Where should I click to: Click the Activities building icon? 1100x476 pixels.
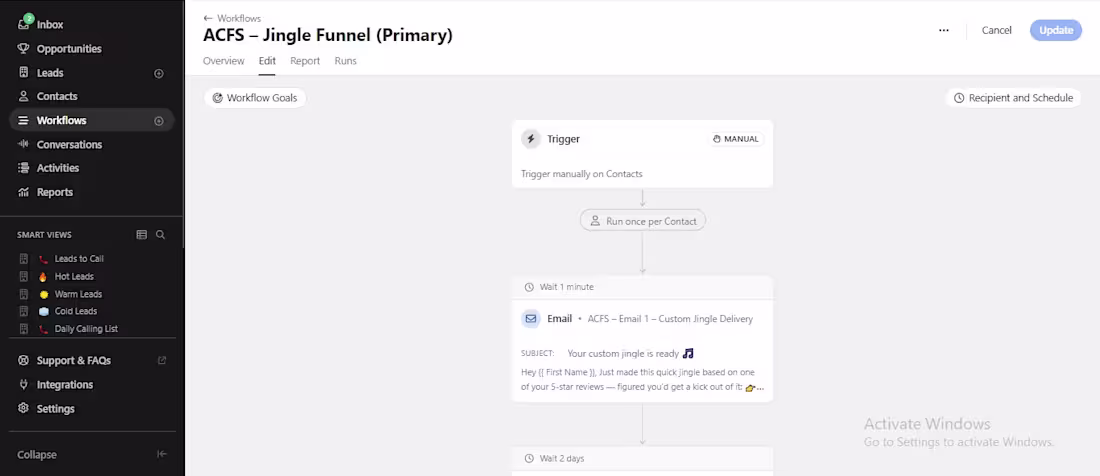click(24, 168)
